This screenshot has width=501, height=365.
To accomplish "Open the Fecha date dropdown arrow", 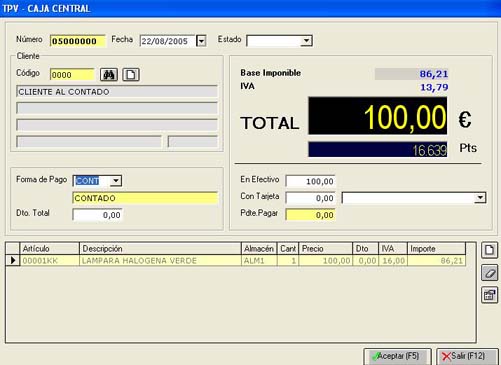I will (x=201, y=41).
